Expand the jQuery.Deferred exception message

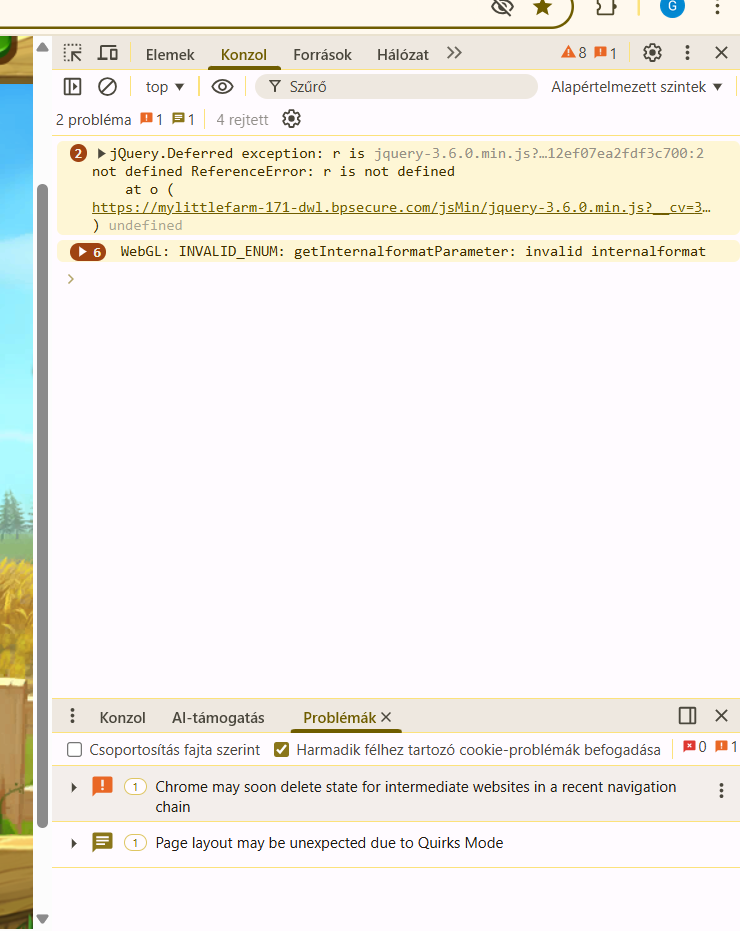[x=102, y=154]
